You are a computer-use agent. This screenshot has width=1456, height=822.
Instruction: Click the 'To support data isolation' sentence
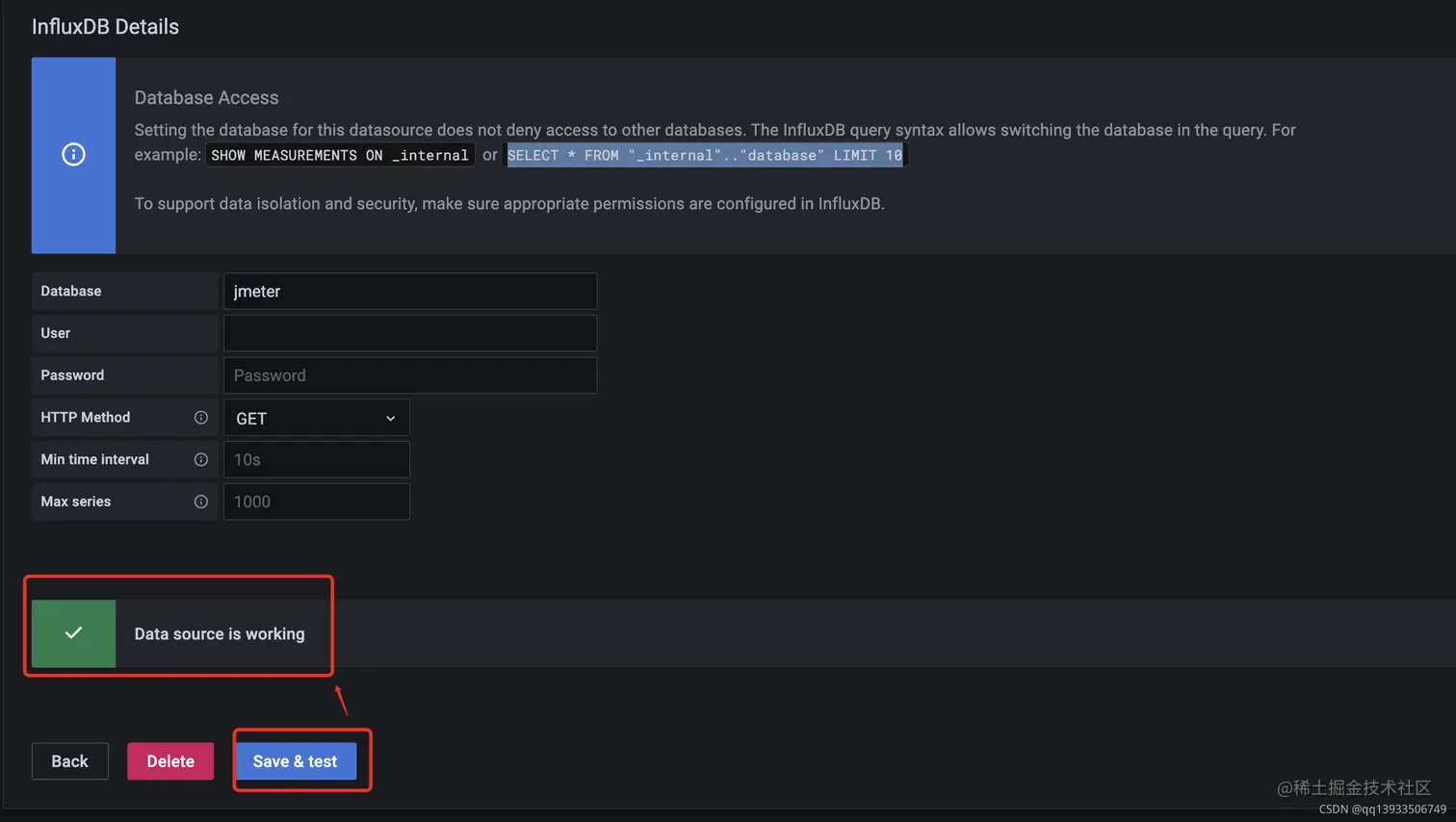[509, 204]
